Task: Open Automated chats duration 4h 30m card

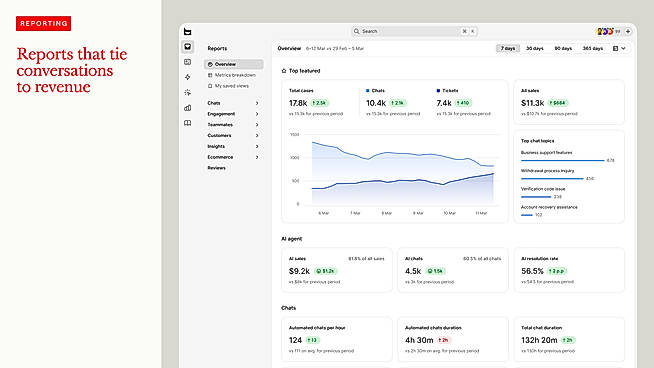Action: click(x=453, y=339)
